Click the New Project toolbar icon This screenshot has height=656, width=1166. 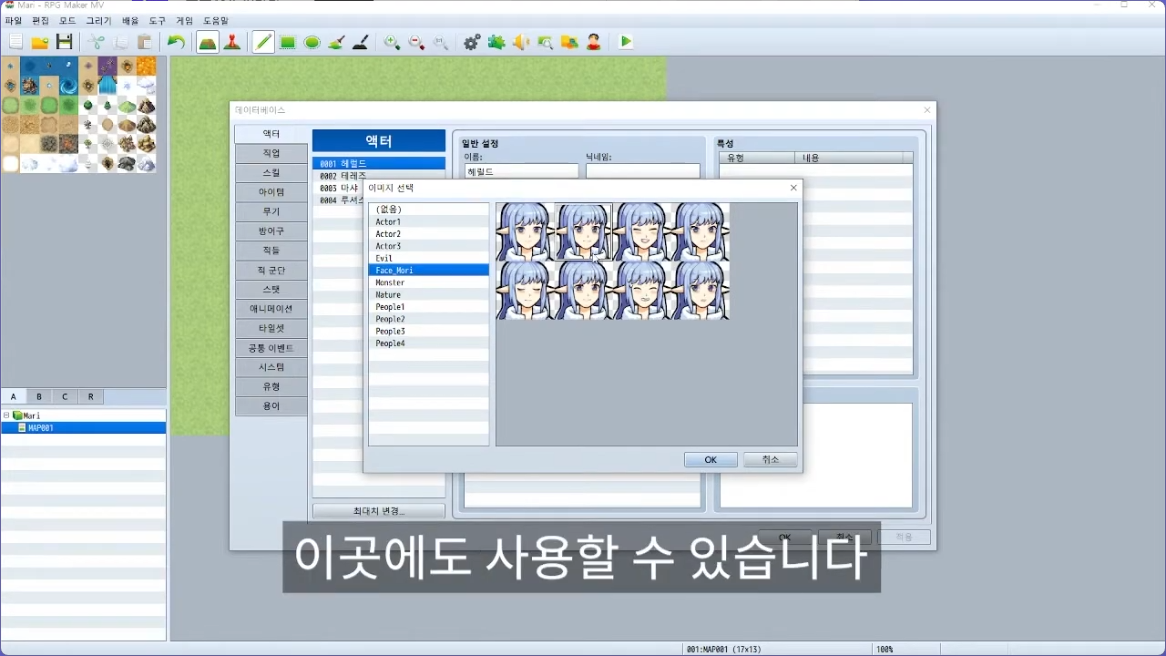tap(16, 42)
